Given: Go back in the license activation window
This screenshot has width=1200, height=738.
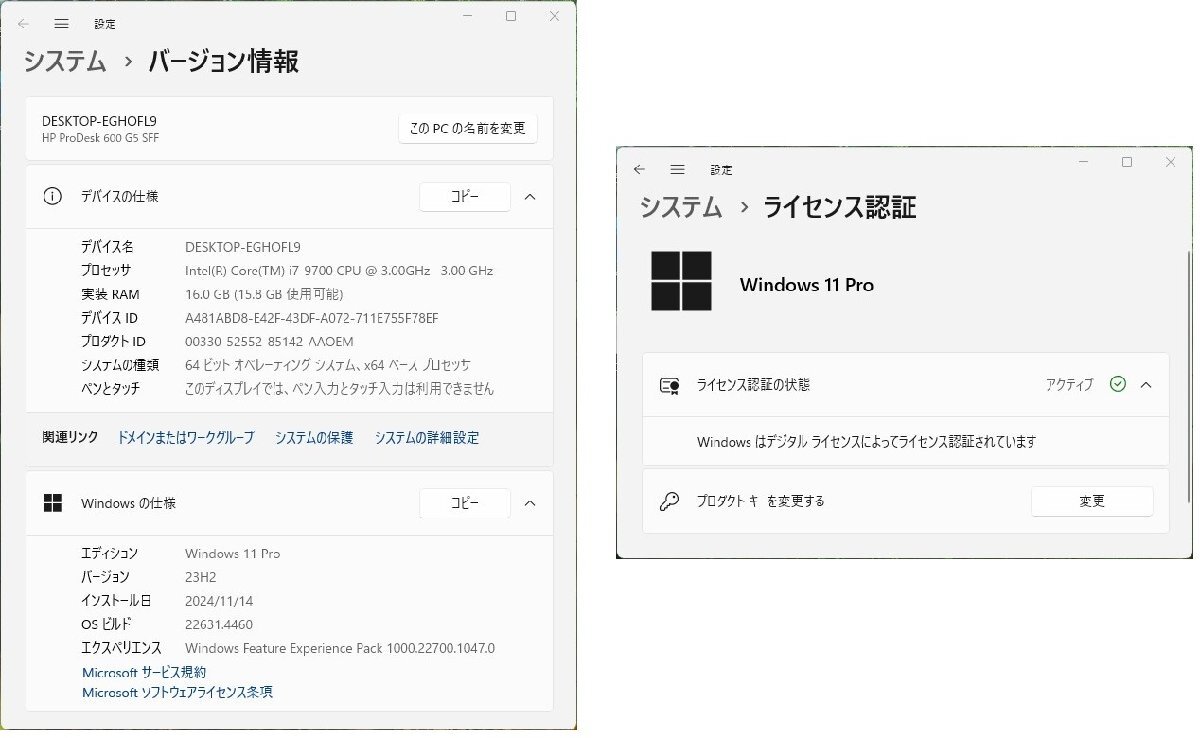Looking at the screenshot, I should click(x=640, y=170).
